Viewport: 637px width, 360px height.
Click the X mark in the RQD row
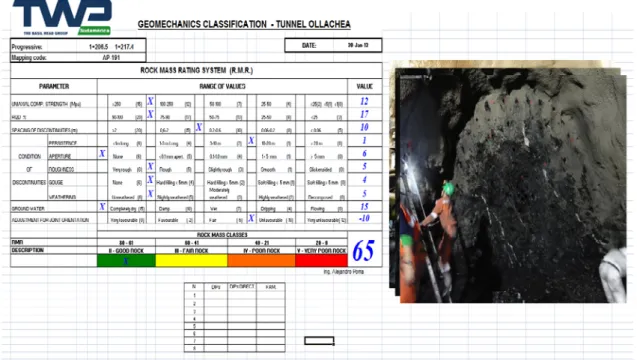coord(150,114)
